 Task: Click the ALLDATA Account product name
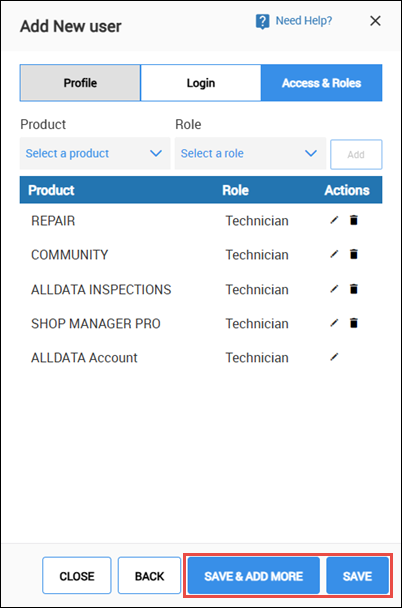coord(84,358)
